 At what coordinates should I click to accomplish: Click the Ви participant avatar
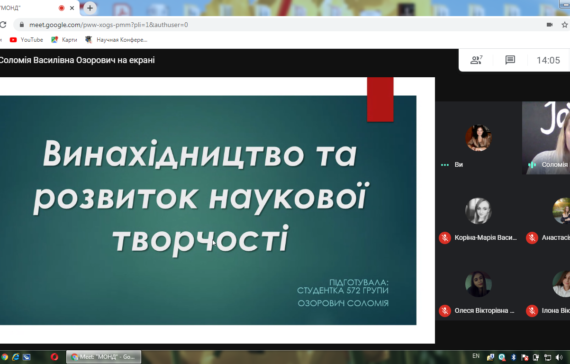click(478, 138)
